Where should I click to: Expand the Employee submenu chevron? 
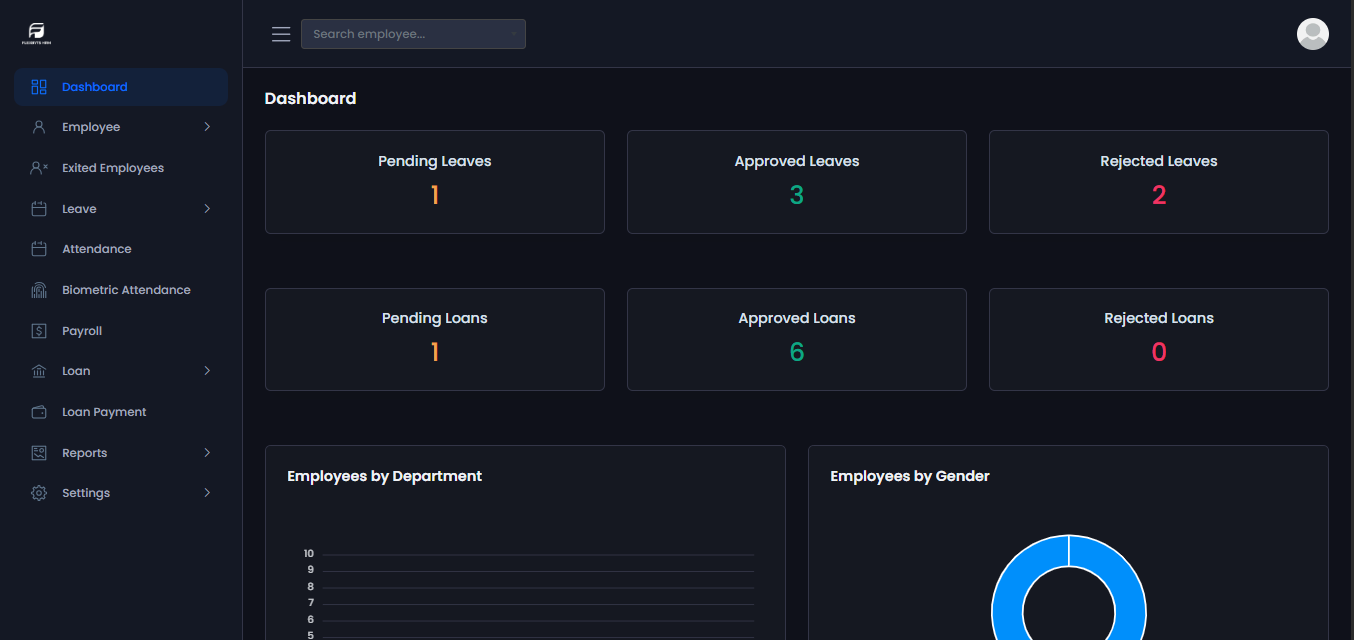click(207, 127)
